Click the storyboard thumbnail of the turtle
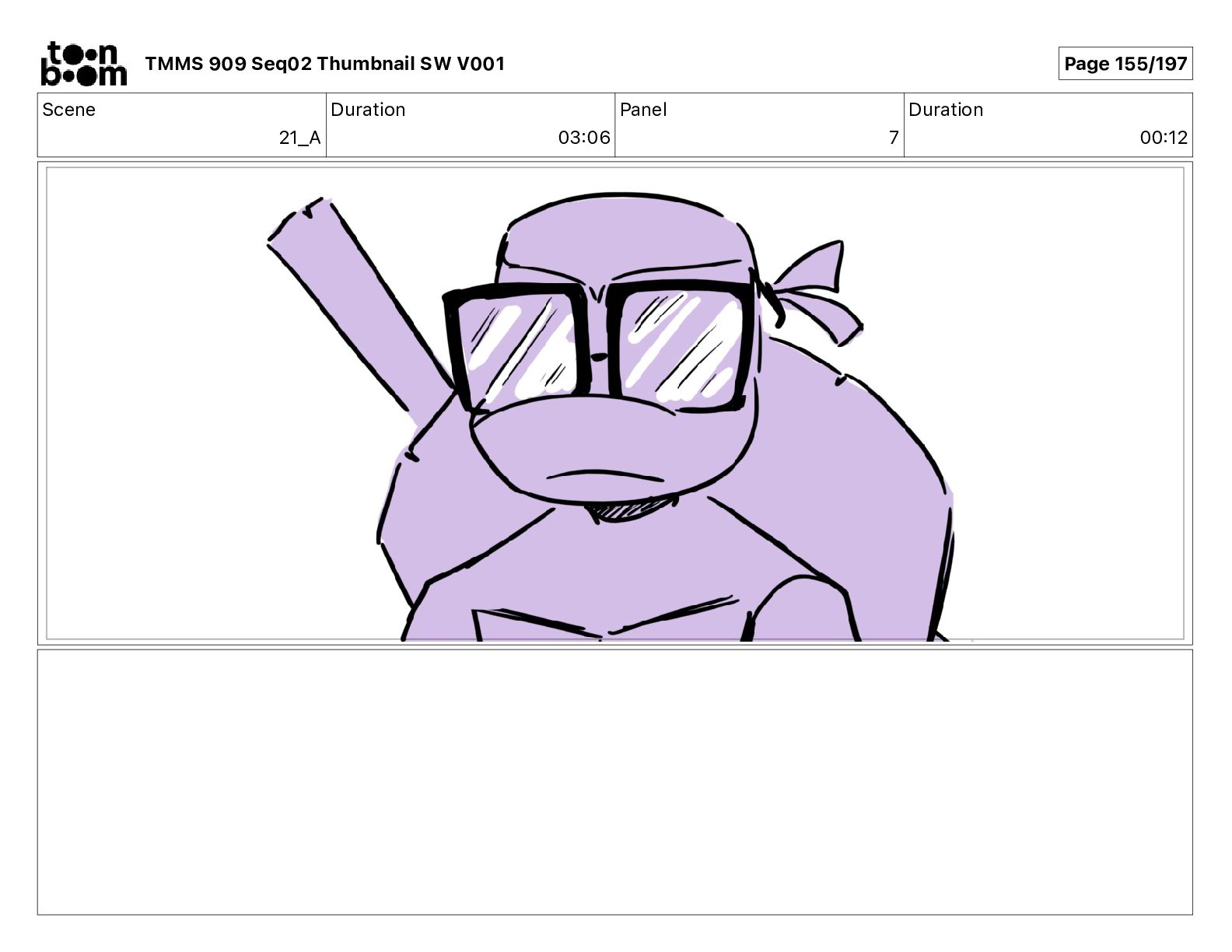 [x=614, y=404]
